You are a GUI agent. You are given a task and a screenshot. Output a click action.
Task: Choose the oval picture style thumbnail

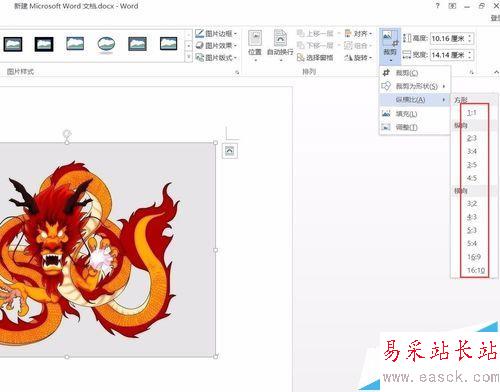[106, 44]
